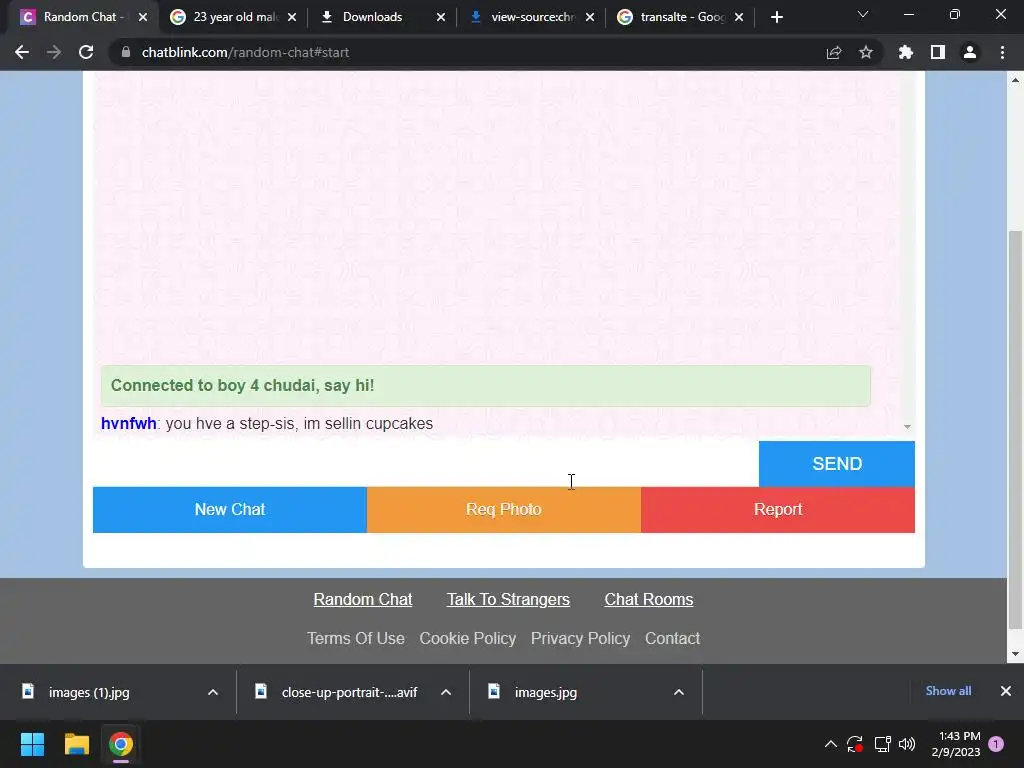Open the volume speaker tray icon
The image size is (1024, 768).
point(907,744)
